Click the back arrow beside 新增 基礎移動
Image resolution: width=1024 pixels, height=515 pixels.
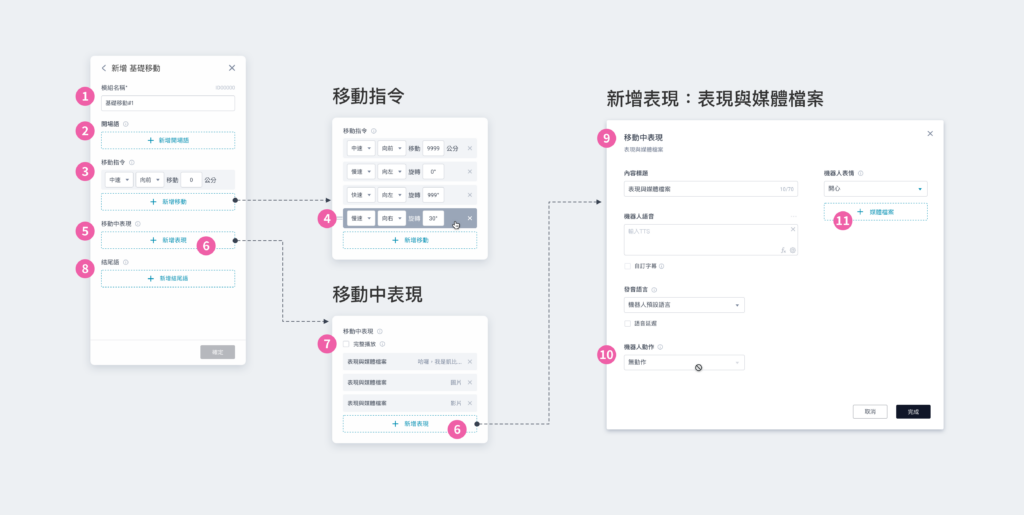click(x=103, y=68)
